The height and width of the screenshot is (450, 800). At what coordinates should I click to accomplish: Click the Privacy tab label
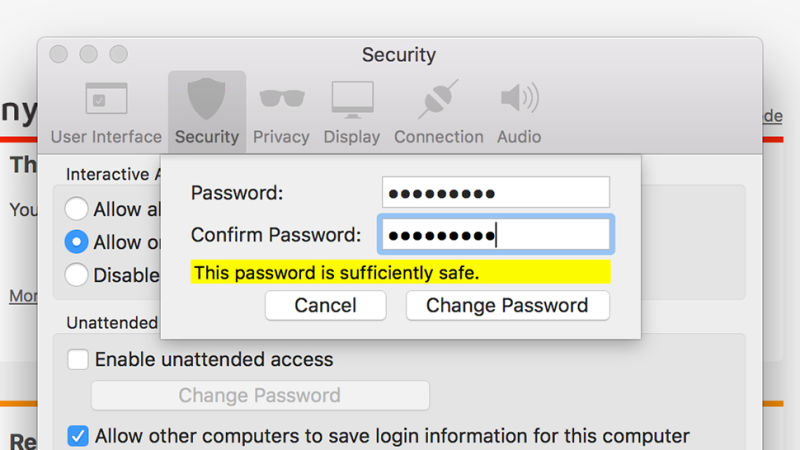281,137
